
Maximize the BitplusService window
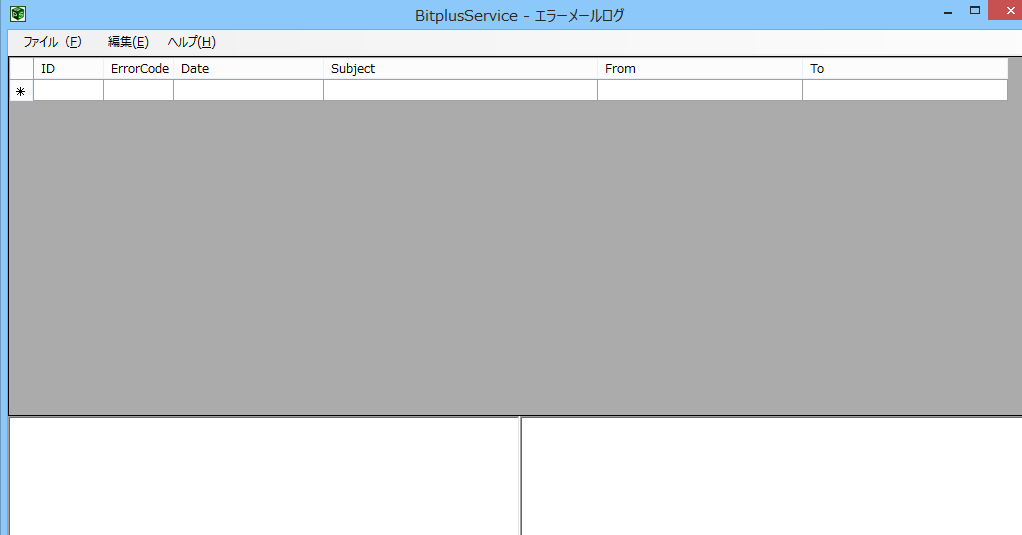[975, 10]
